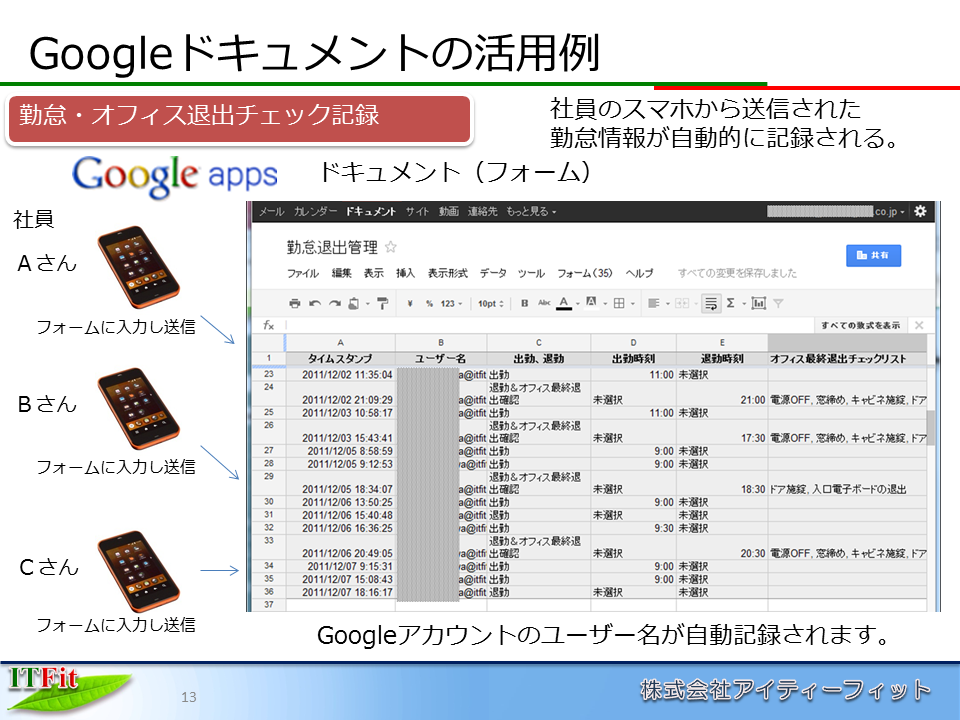This screenshot has width=960, height=720.
Task: Click cell 2011/12/02 11:35:04
Action: [x=340, y=374]
